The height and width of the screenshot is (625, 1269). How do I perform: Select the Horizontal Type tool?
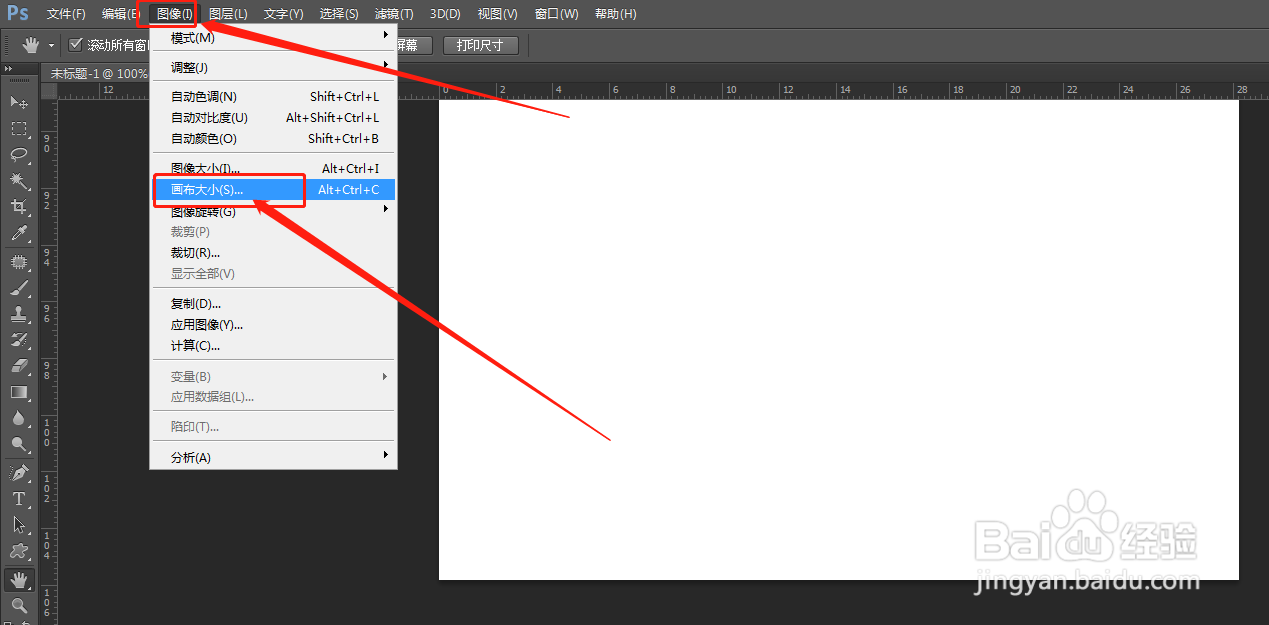[19, 499]
